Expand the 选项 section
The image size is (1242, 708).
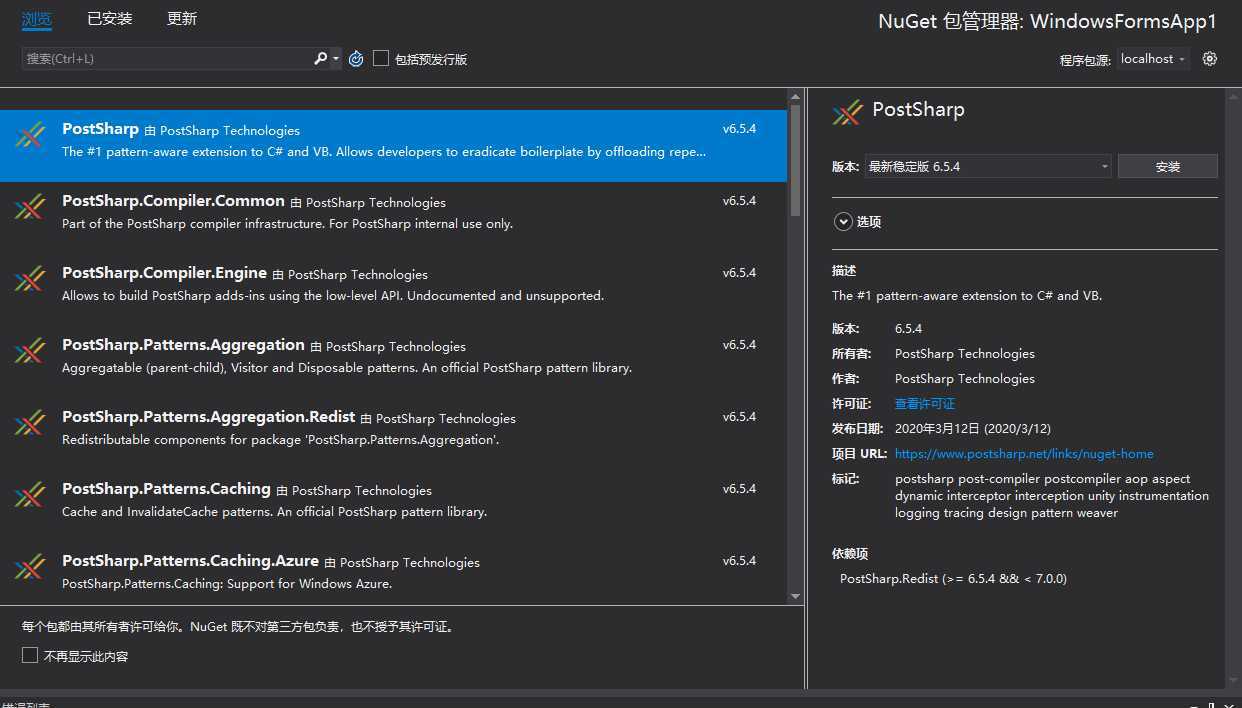click(x=843, y=222)
